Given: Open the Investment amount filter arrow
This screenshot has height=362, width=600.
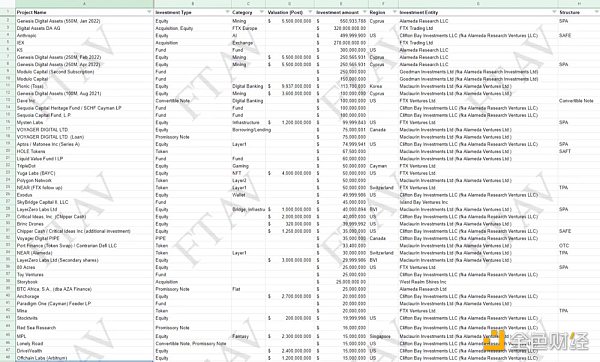Looking at the screenshot, I should [x=364, y=12].
